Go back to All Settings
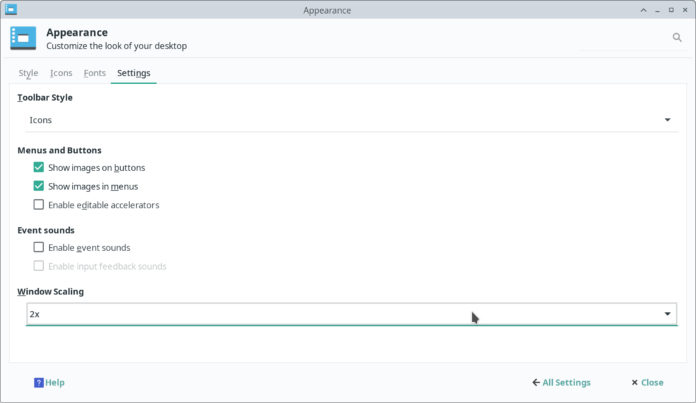 click(561, 383)
